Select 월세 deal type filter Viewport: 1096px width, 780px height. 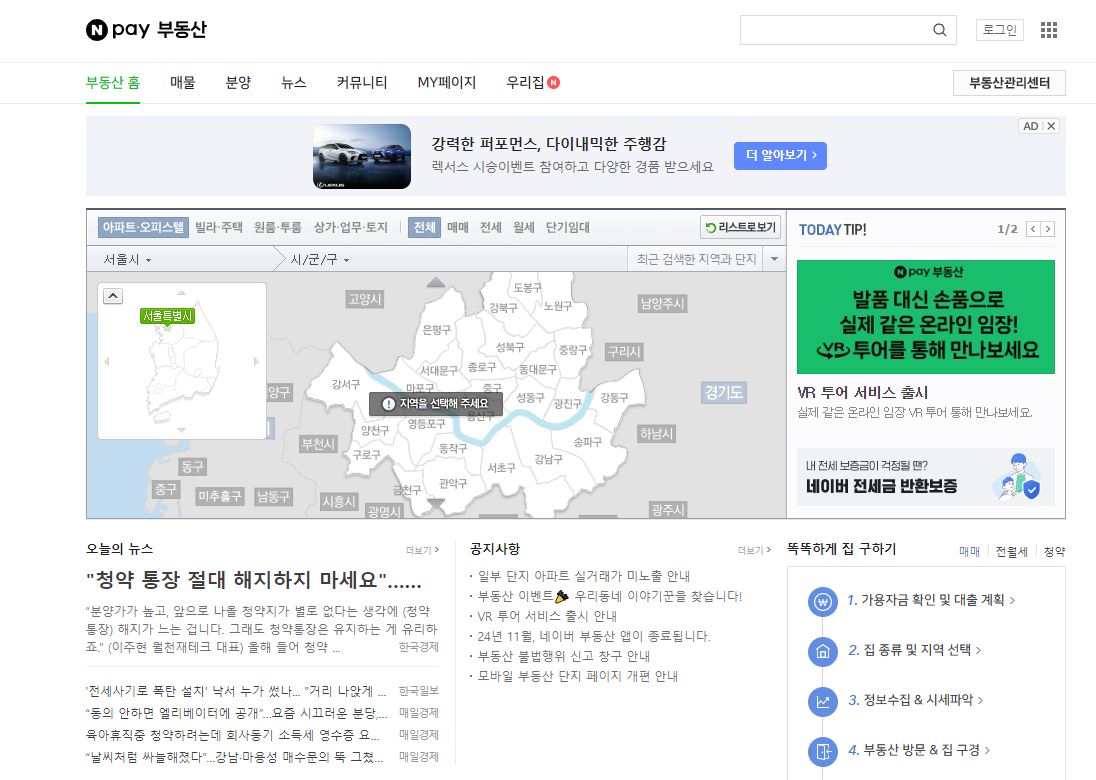click(x=524, y=227)
